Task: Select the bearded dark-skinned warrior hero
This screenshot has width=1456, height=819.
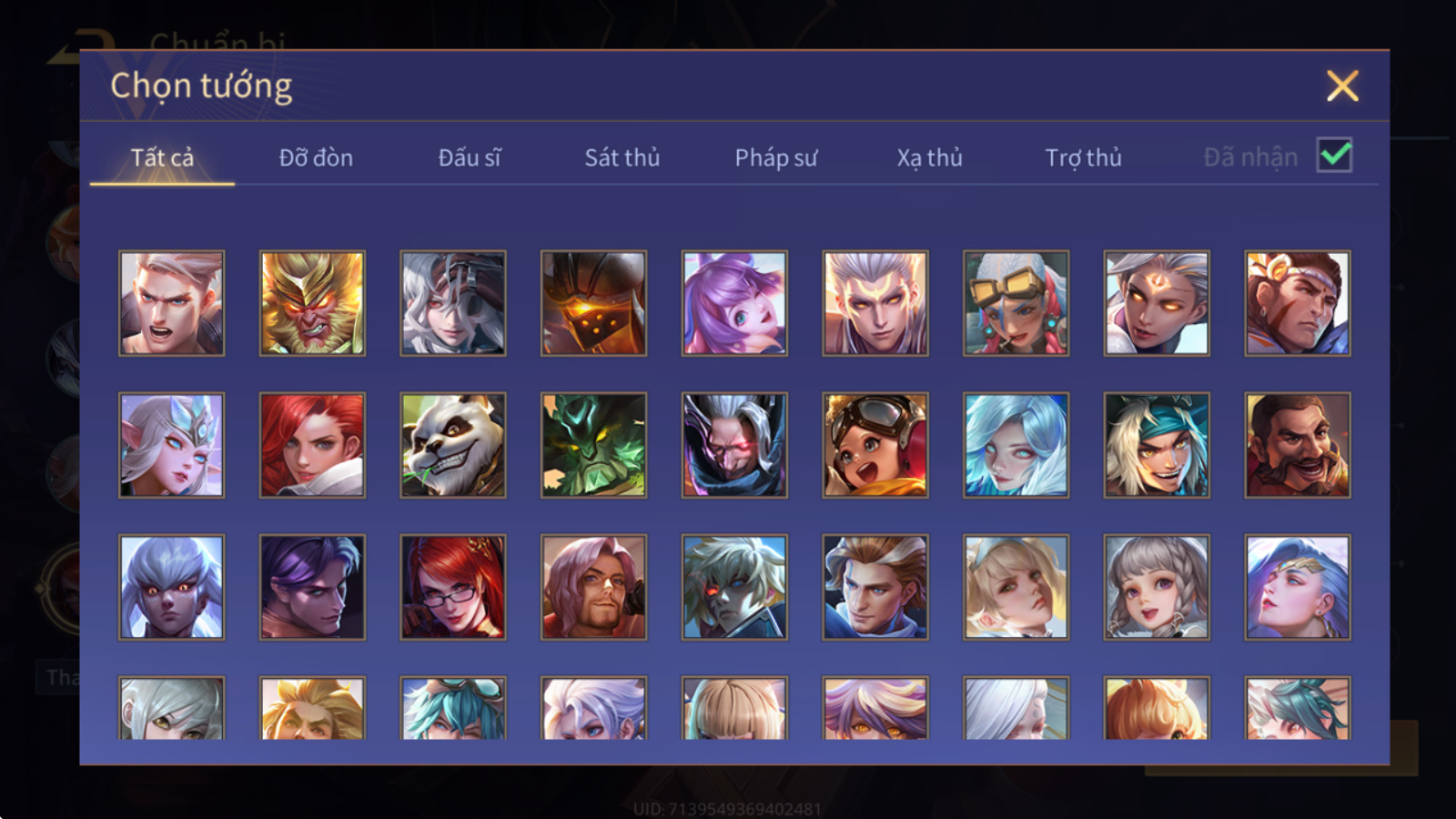Action: click(1298, 445)
